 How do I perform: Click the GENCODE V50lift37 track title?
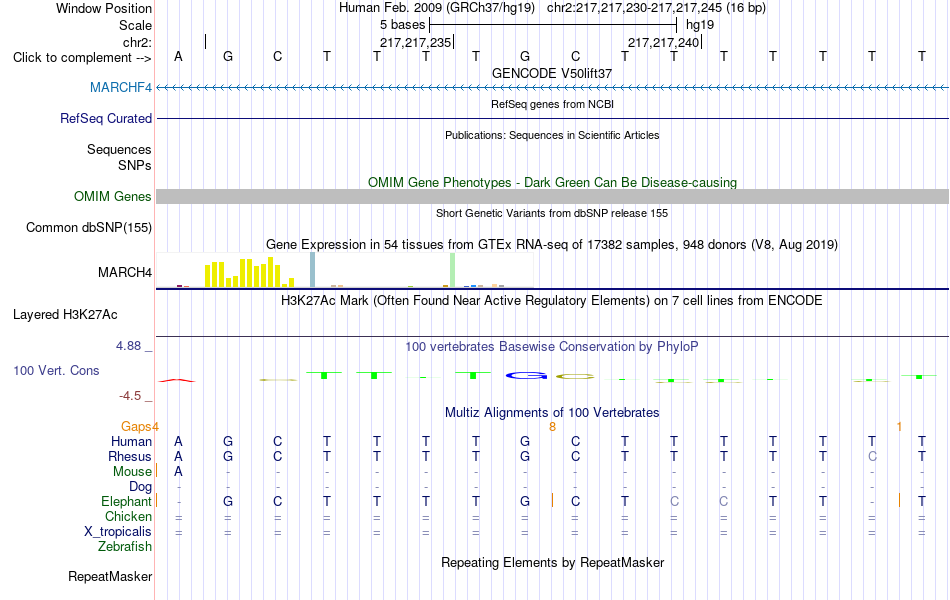[x=552, y=73]
